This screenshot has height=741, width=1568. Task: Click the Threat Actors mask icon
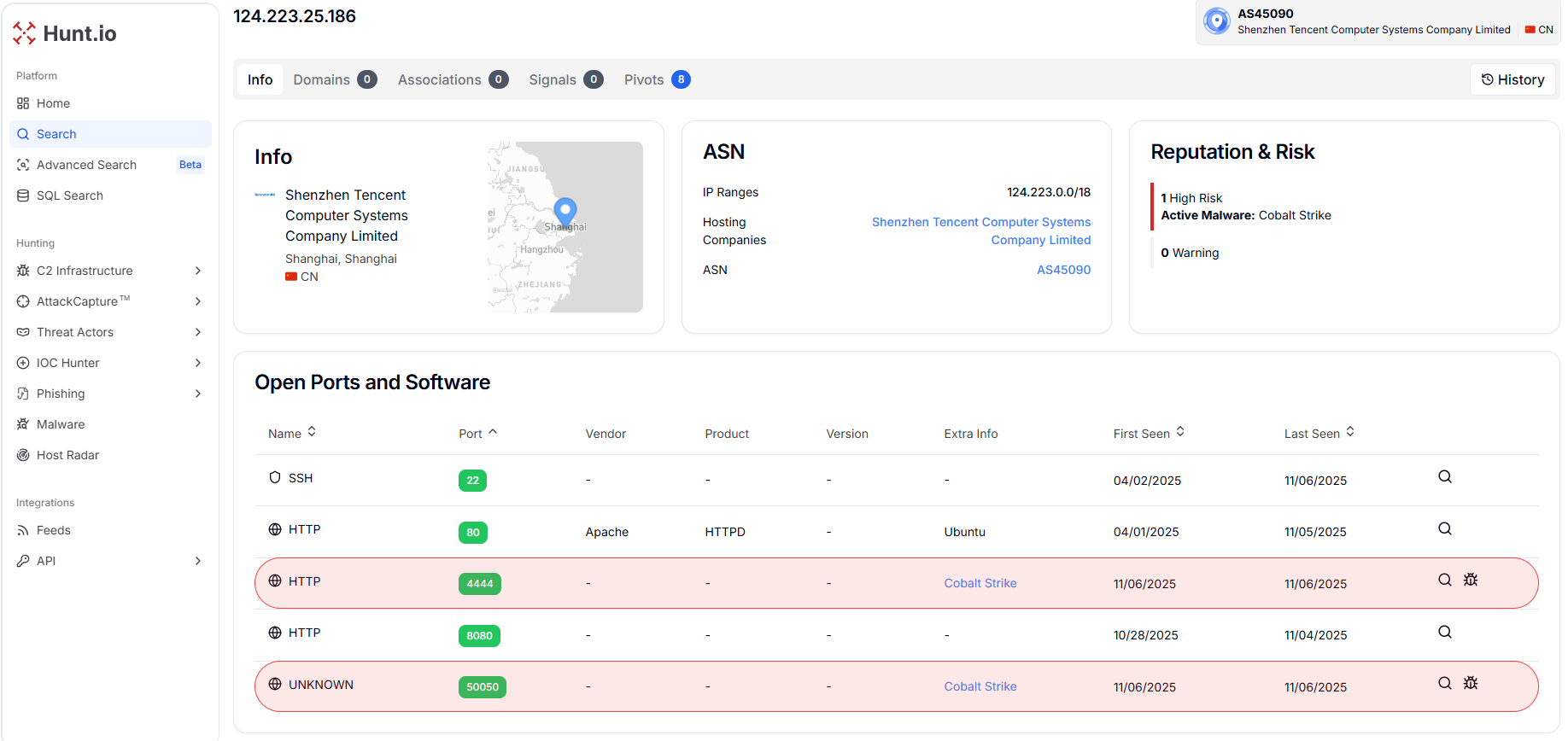pyautogui.click(x=23, y=332)
